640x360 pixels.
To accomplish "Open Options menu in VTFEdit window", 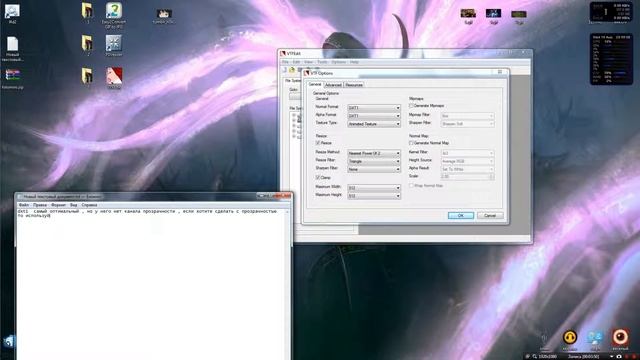I will (x=338, y=62).
